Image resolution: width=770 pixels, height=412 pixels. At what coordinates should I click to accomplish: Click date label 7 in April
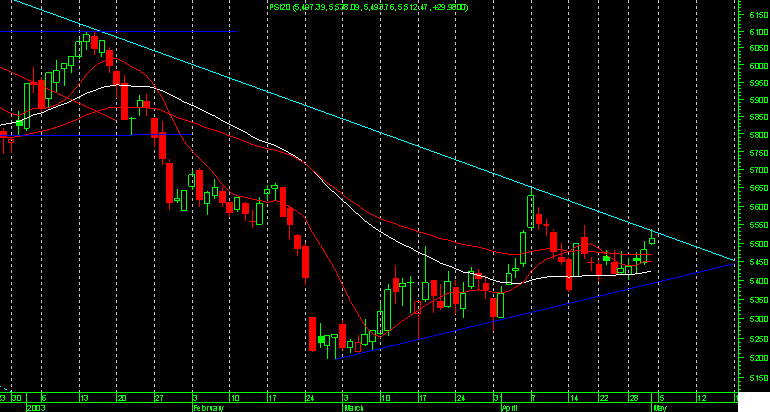click(534, 398)
